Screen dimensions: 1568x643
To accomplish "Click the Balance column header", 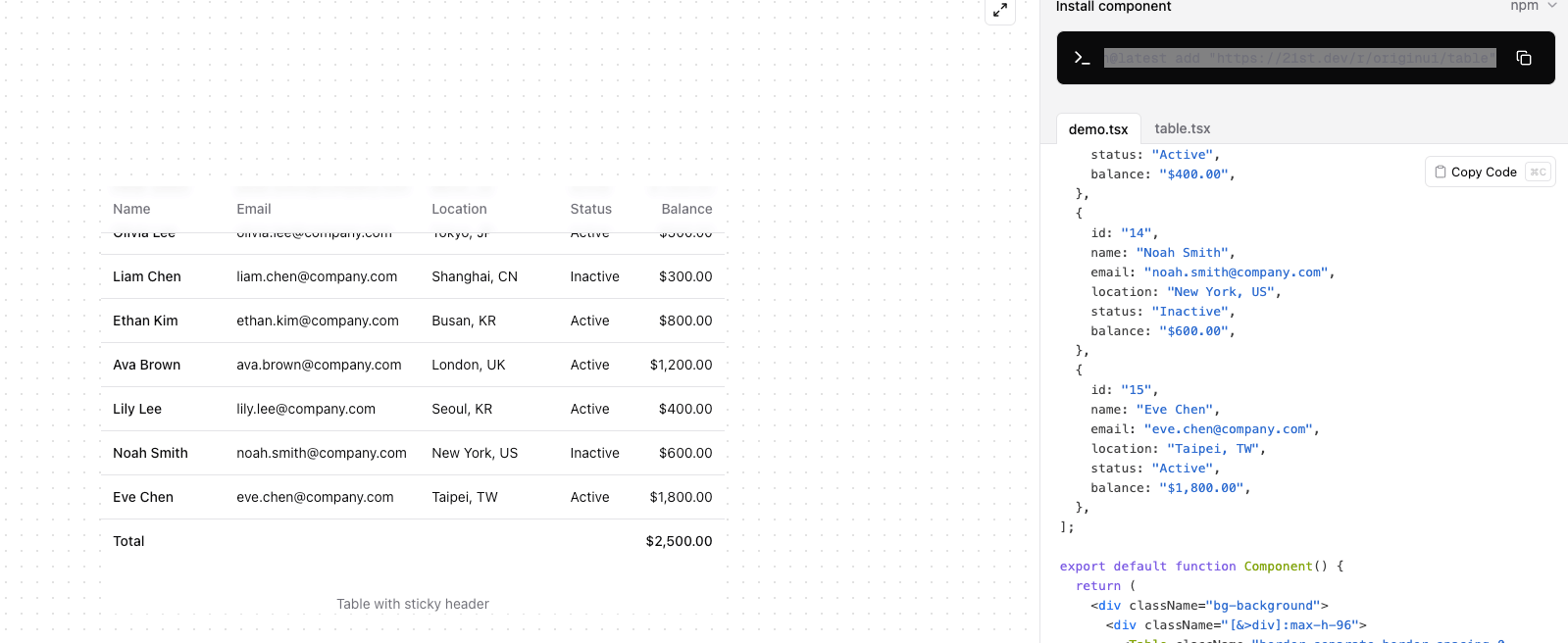I will point(686,209).
